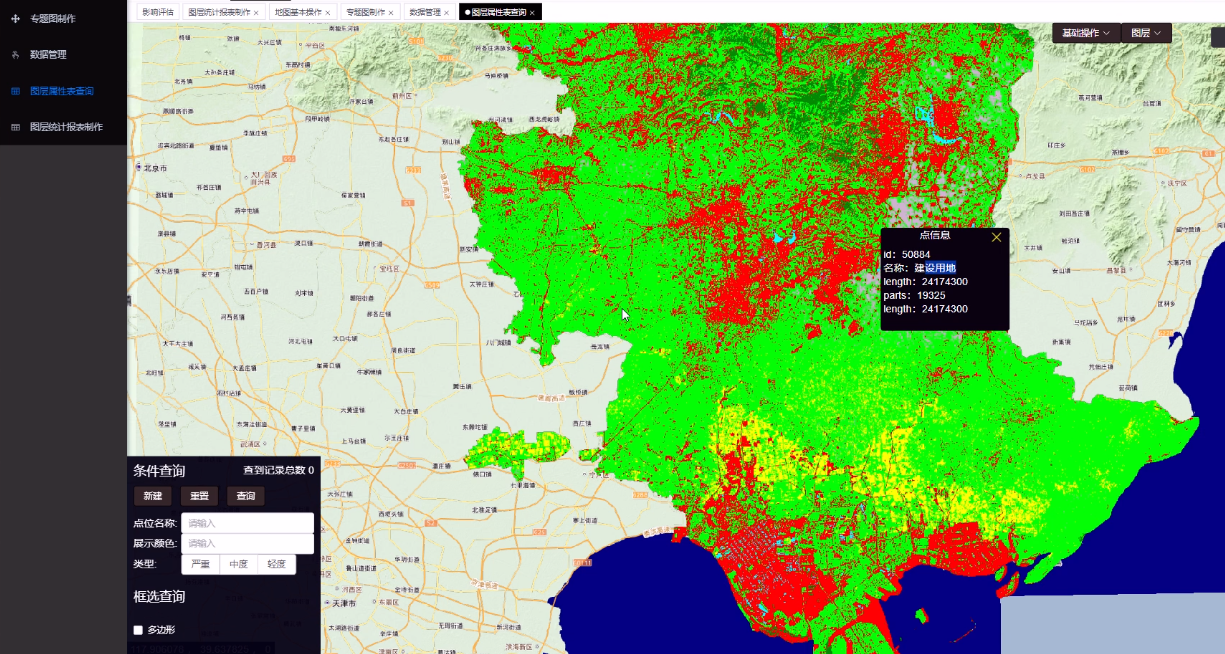Close the 地图基本操作 tab via its X

click(x=328, y=13)
